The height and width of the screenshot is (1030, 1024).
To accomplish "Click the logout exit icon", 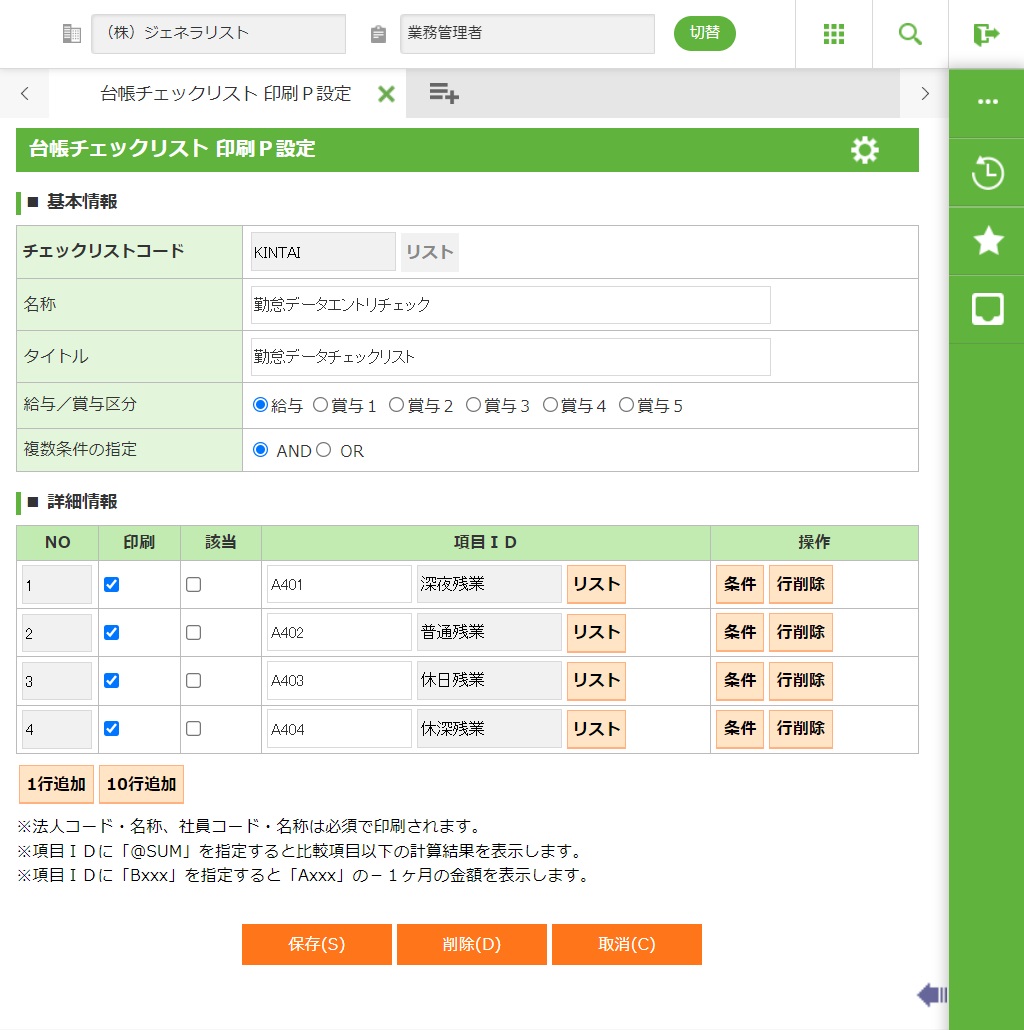I will tap(986, 34).
